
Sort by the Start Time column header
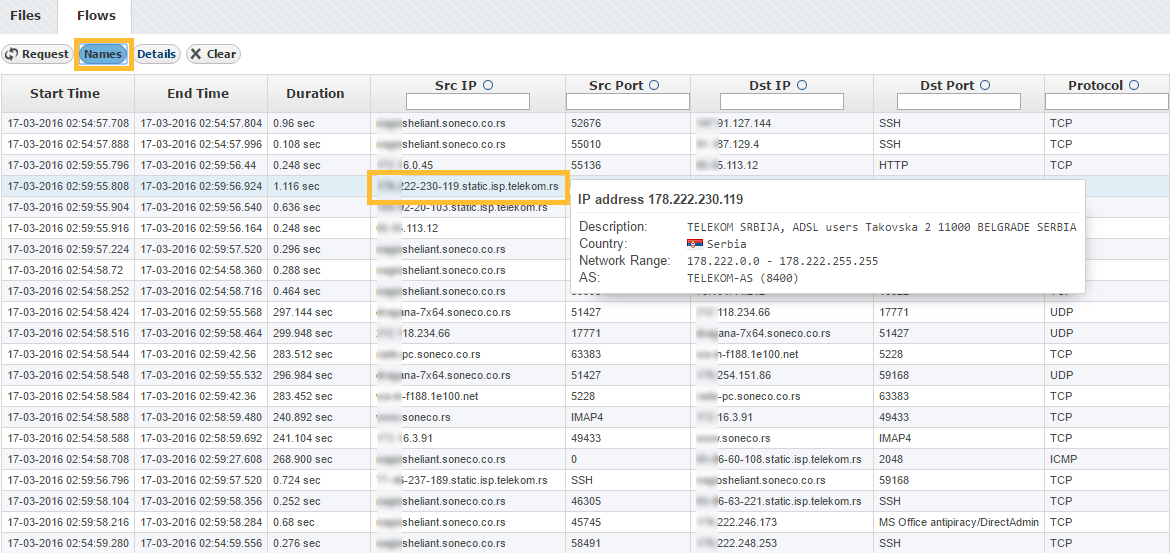coord(65,94)
